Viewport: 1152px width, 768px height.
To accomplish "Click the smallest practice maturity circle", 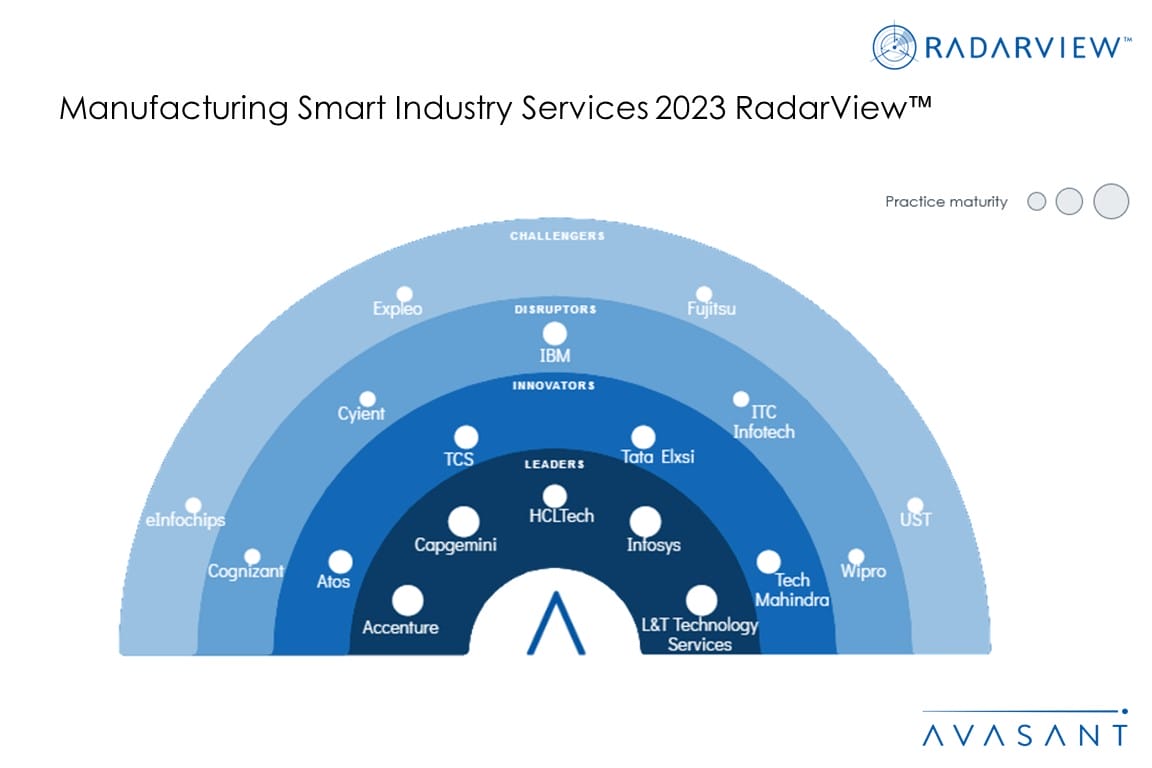I will [1037, 202].
